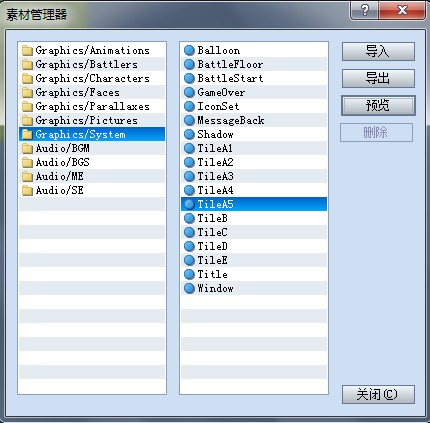Open the Graphics/Parallaxes folder entry
The height and width of the screenshot is (423, 430).
click(x=92, y=106)
